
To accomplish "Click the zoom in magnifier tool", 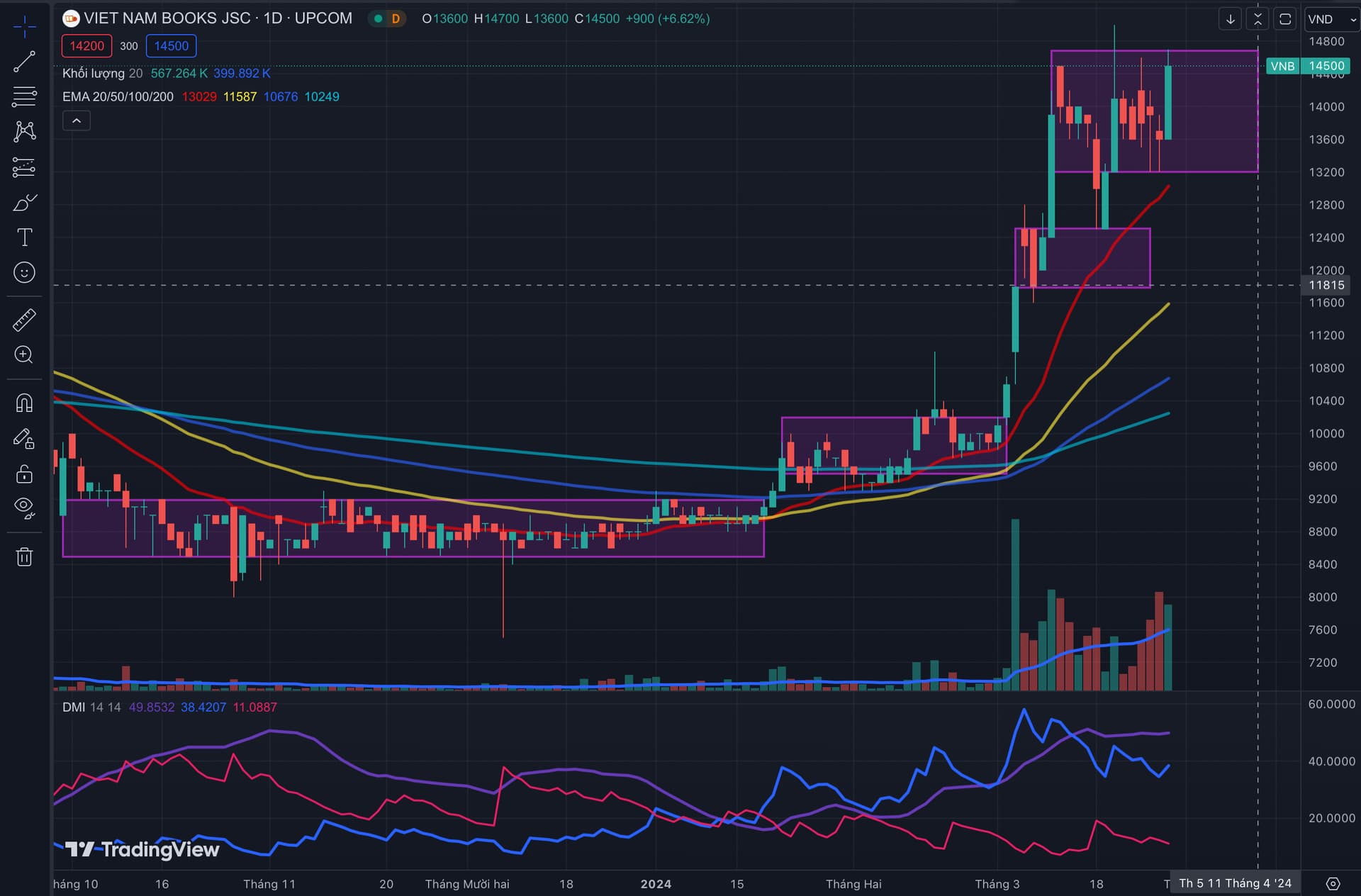I will (x=24, y=354).
